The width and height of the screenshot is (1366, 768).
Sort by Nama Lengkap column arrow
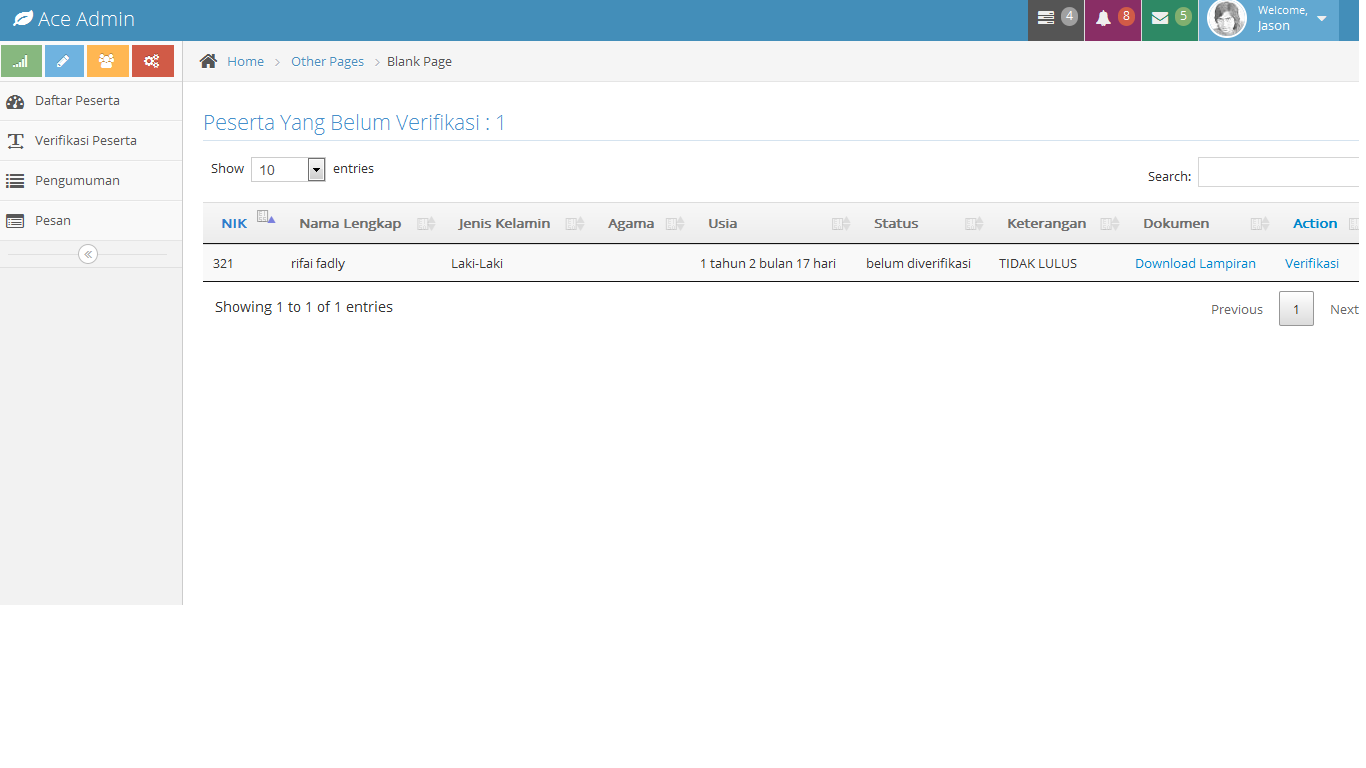tap(426, 224)
